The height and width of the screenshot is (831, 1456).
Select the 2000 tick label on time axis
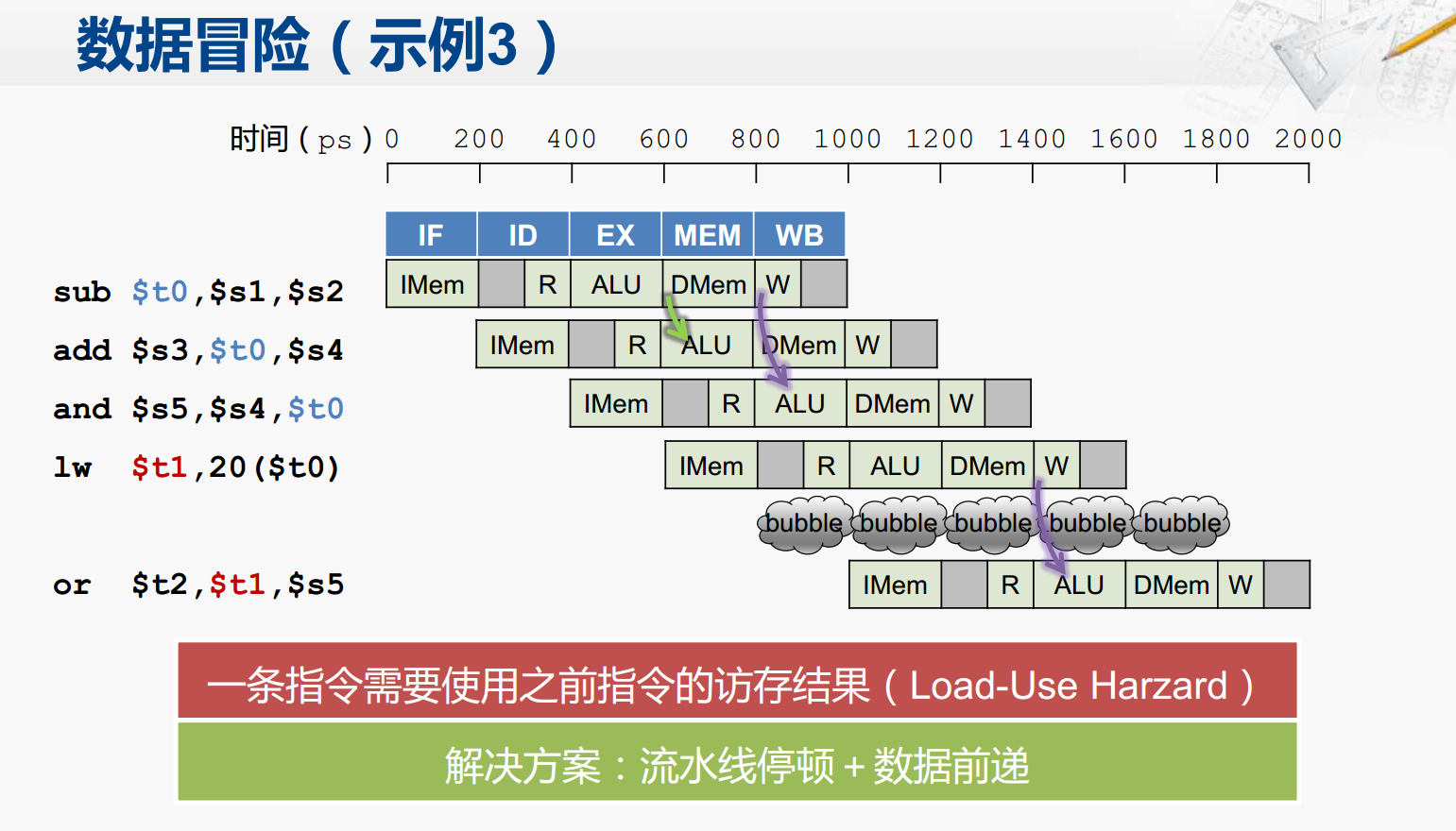tap(1309, 139)
